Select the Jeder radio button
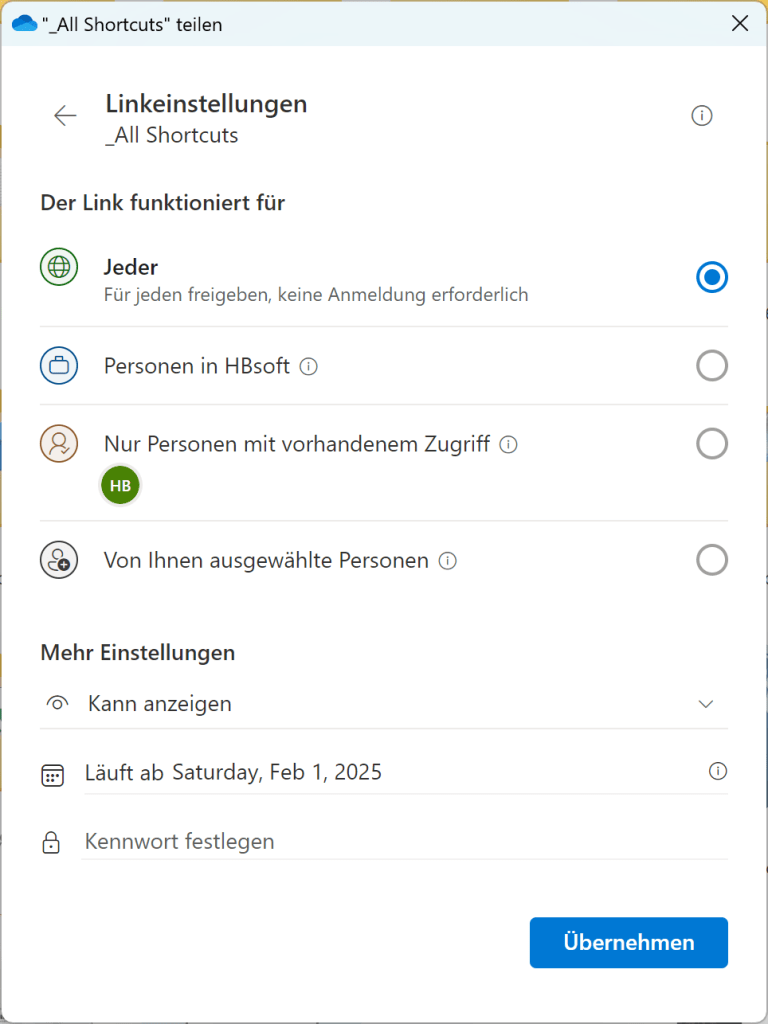Image resolution: width=768 pixels, height=1024 pixels. (x=712, y=277)
